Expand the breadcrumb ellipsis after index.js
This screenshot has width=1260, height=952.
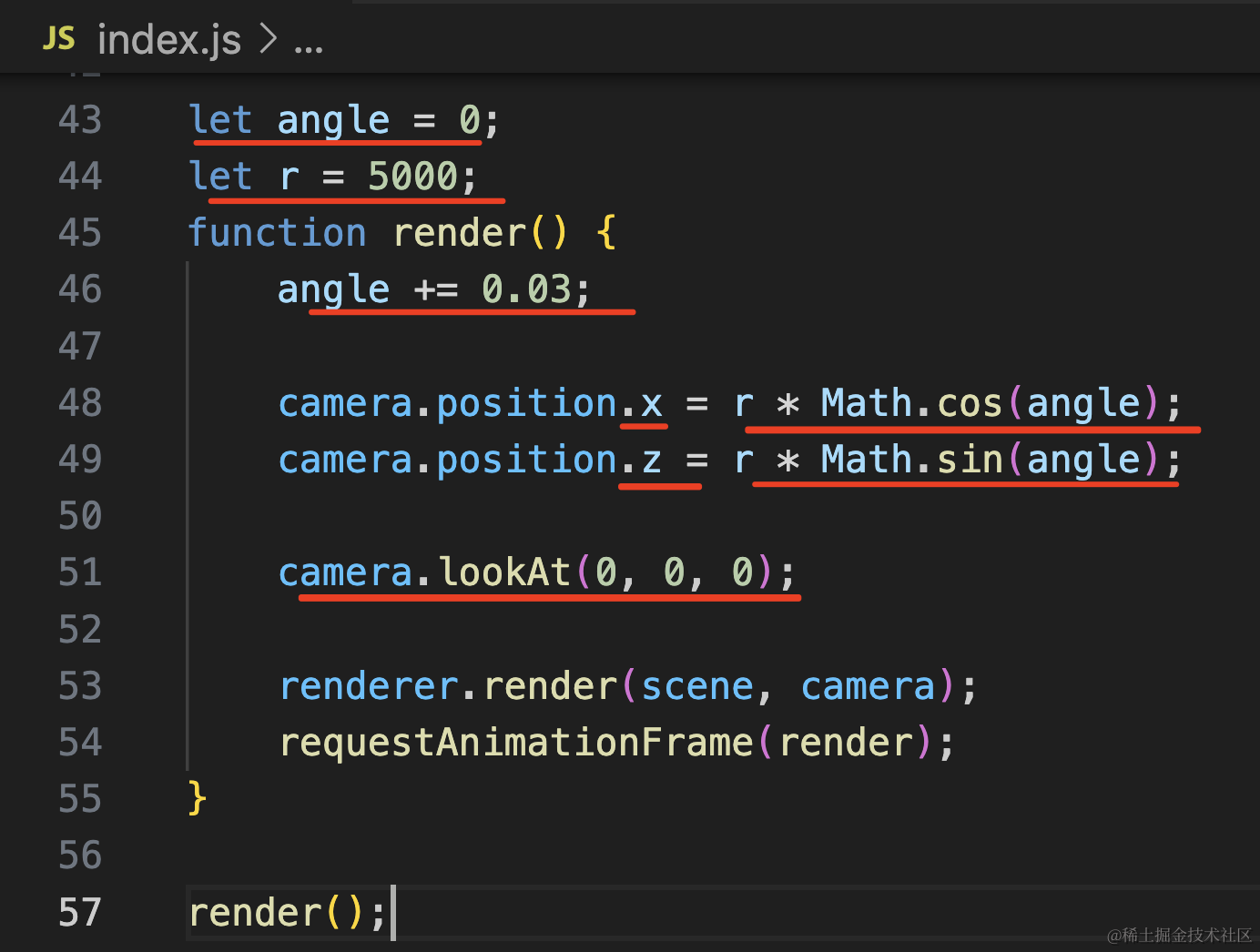pos(309,48)
